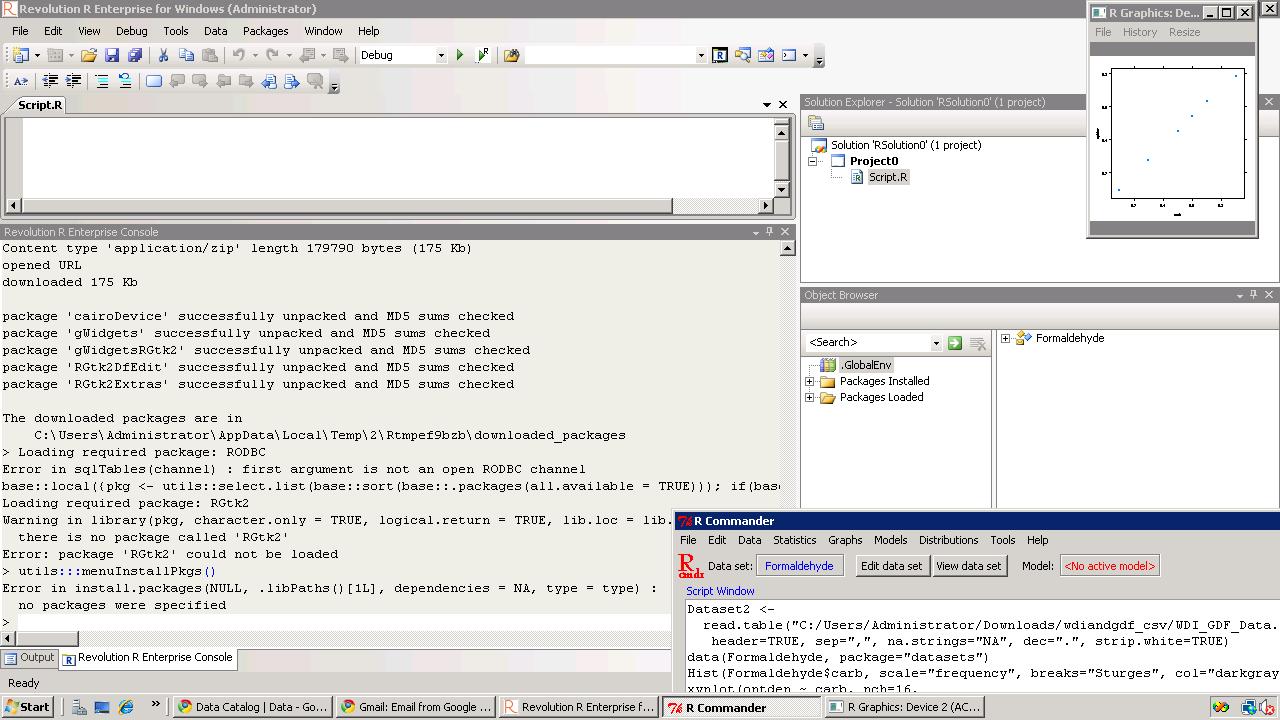
Task: Click the Open File folder icon
Action: click(89, 56)
